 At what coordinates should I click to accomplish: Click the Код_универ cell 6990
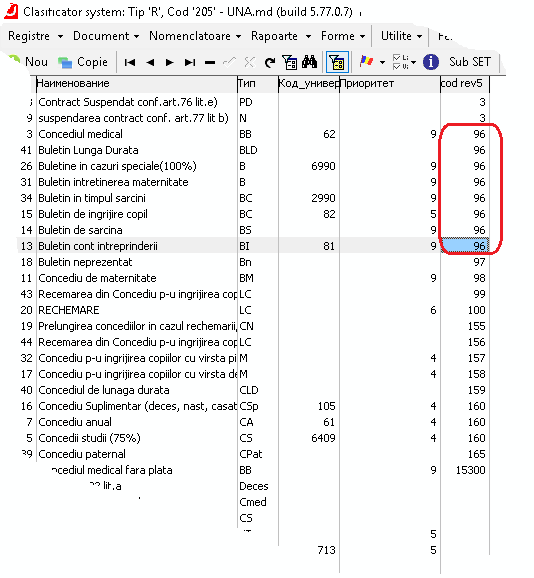click(309, 166)
